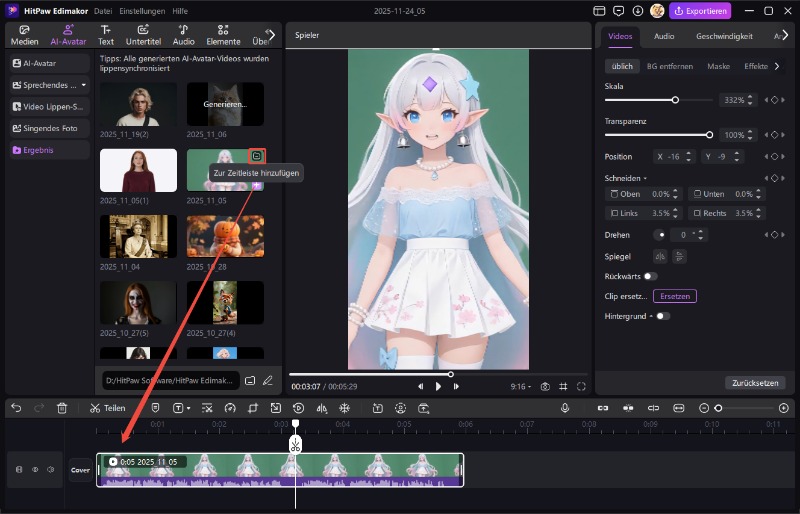
Task: Click the Exportieren button
Action: coord(700,11)
